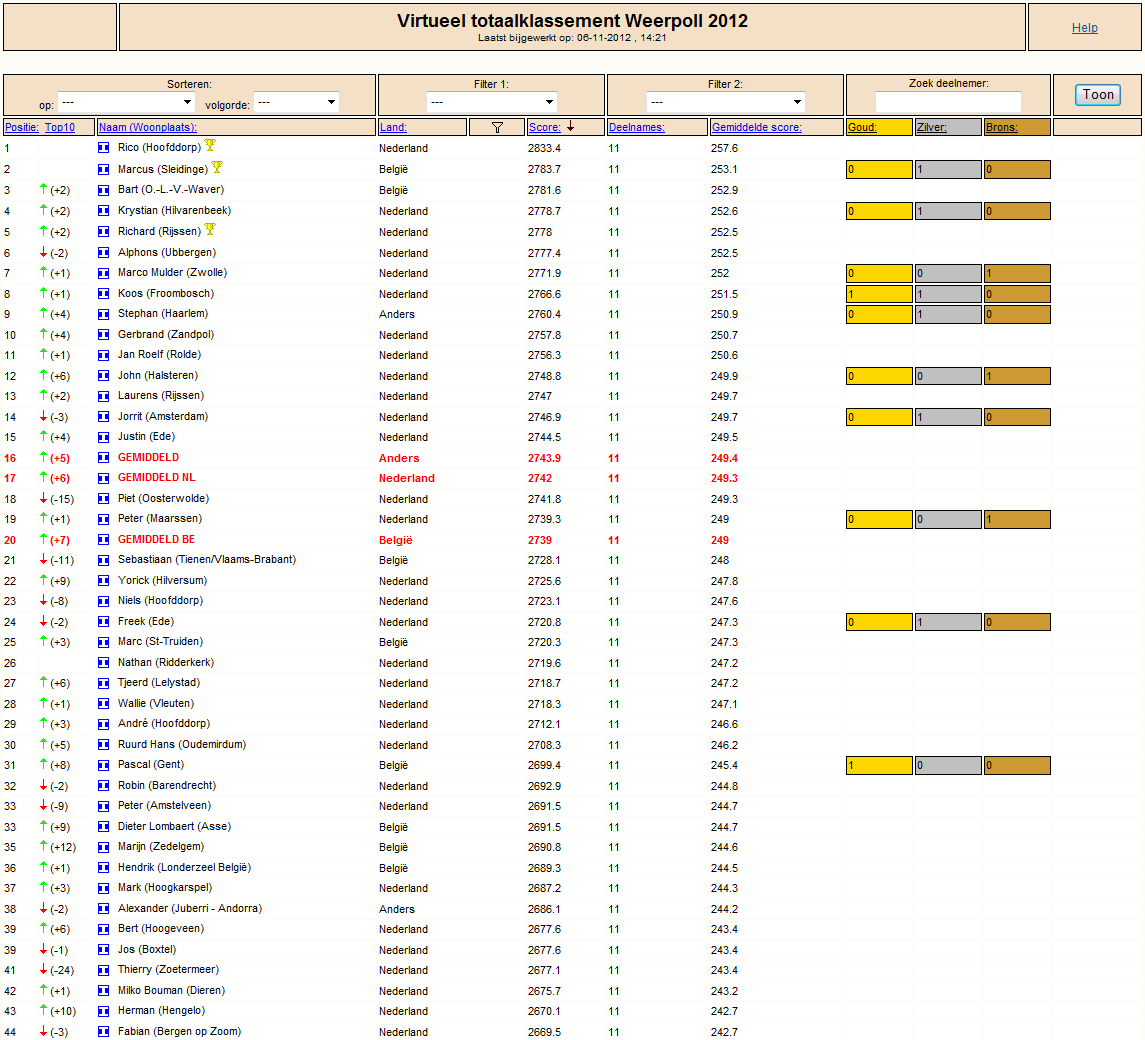Open the blue icon next to Bart (O.-L.-V.-Waver)
The width and height of the screenshot is (1145, 1040).
104,190
